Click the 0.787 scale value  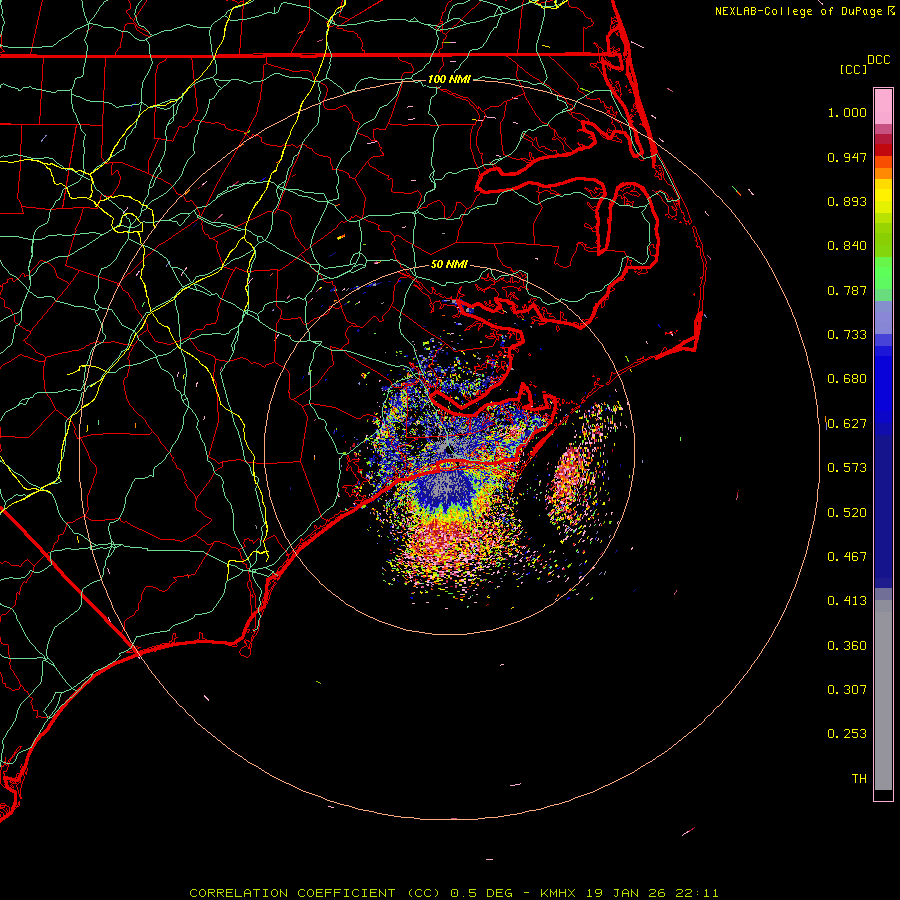(847, 290)
